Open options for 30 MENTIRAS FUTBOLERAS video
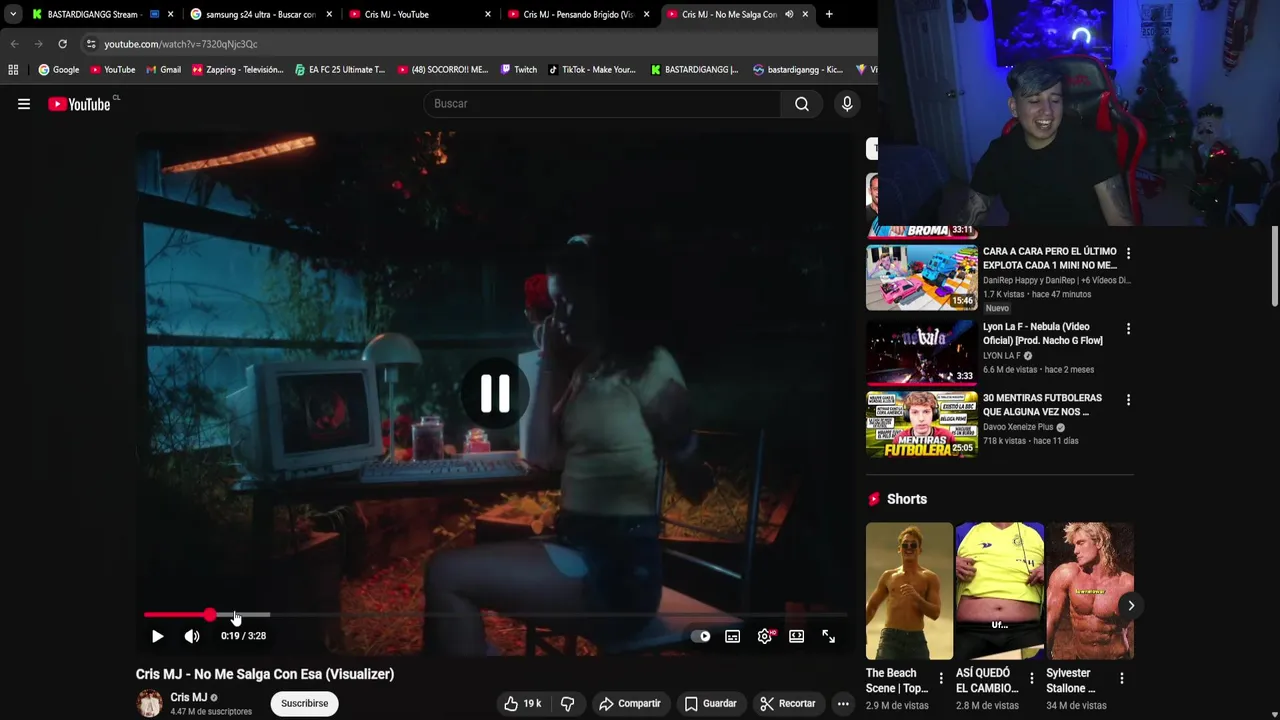 [x=1128, y=399]
